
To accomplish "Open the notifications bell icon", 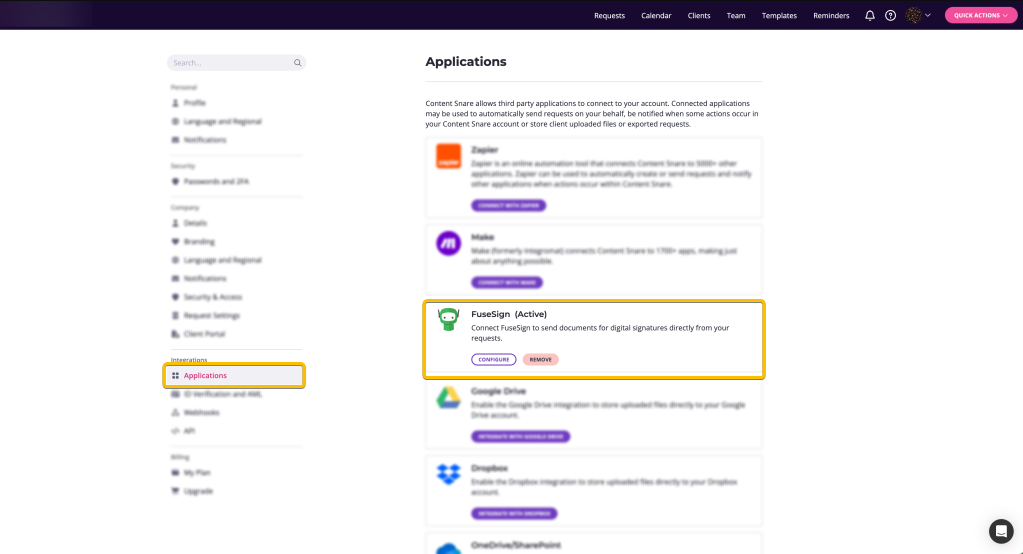I will click(x=870, y=16).
